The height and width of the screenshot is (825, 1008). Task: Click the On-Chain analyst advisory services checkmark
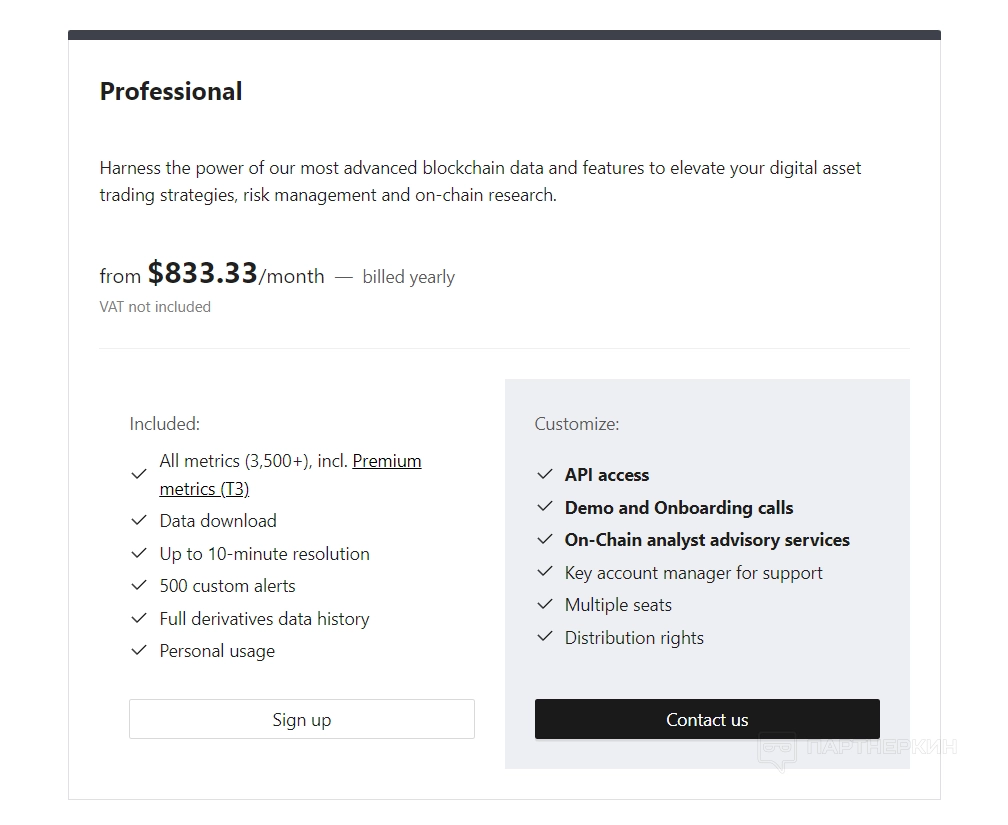click(x=545, y=540)
